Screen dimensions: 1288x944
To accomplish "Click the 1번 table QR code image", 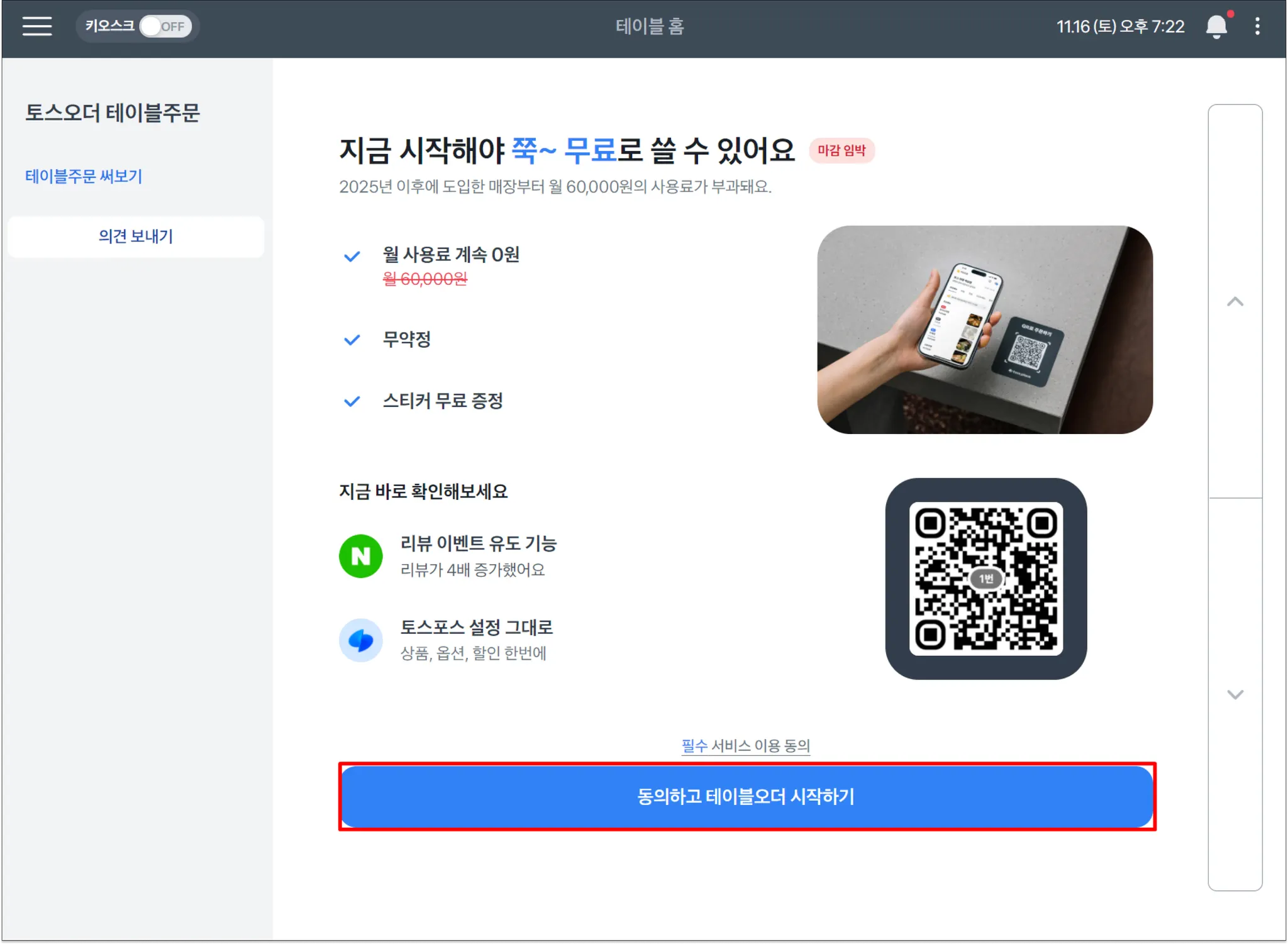I will click(x=985, y=579).
